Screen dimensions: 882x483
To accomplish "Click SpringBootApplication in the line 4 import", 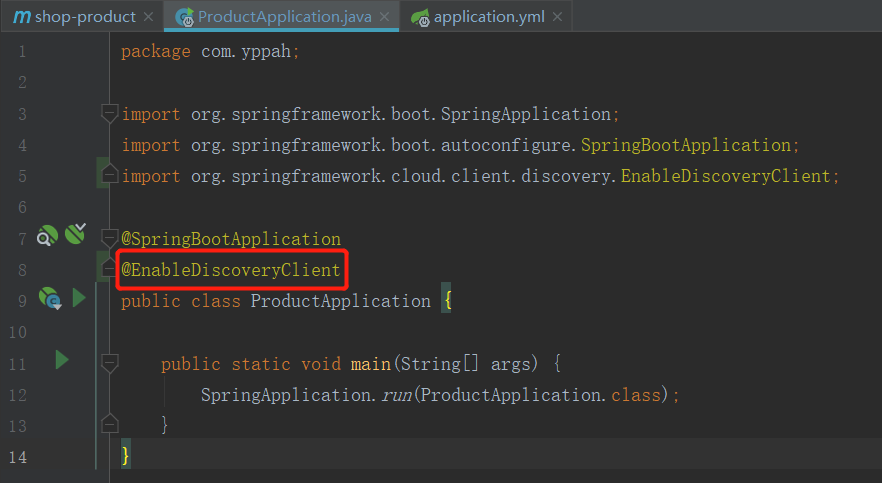I will pos(686,145).
